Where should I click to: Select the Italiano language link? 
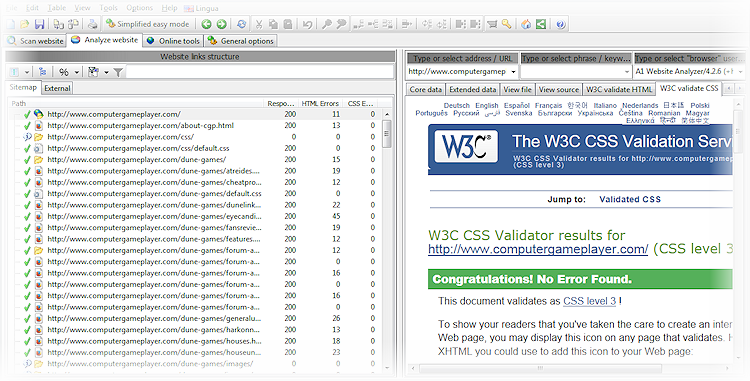tap(605, 105)
